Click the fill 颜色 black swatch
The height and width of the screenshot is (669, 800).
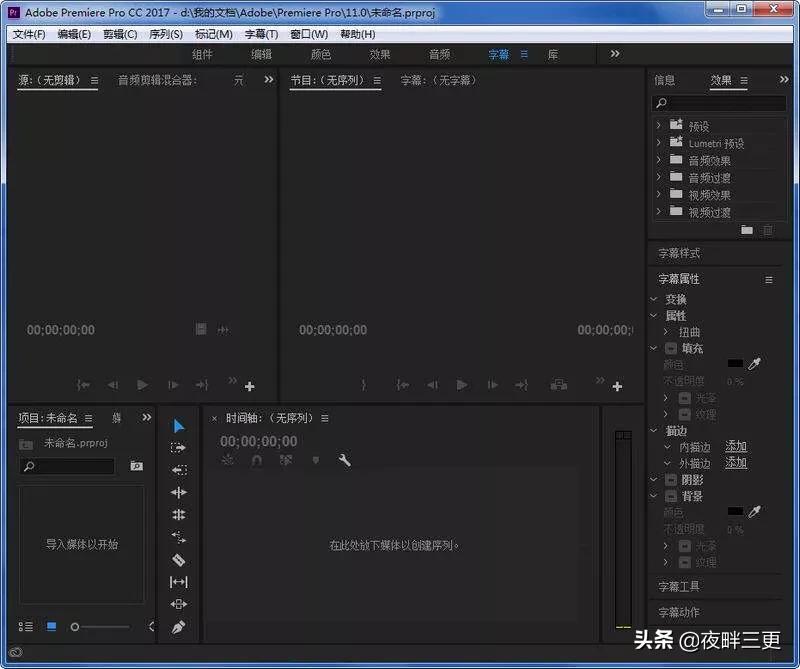coord(735,363)
